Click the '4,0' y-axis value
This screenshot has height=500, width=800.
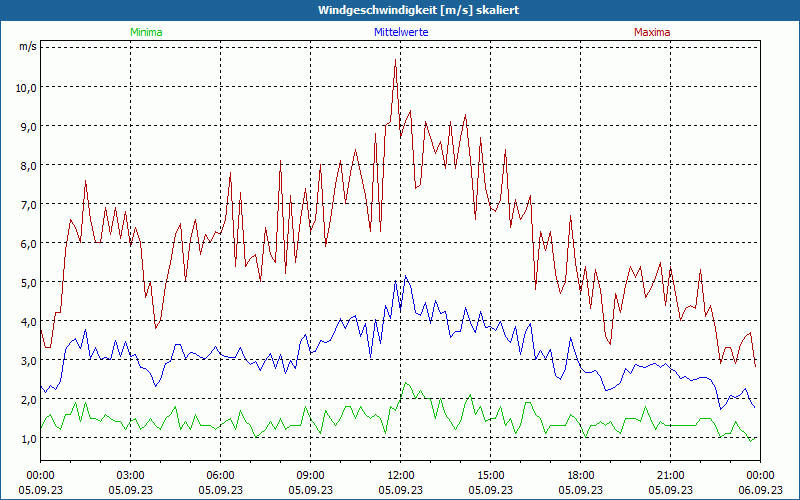[29, 321]
